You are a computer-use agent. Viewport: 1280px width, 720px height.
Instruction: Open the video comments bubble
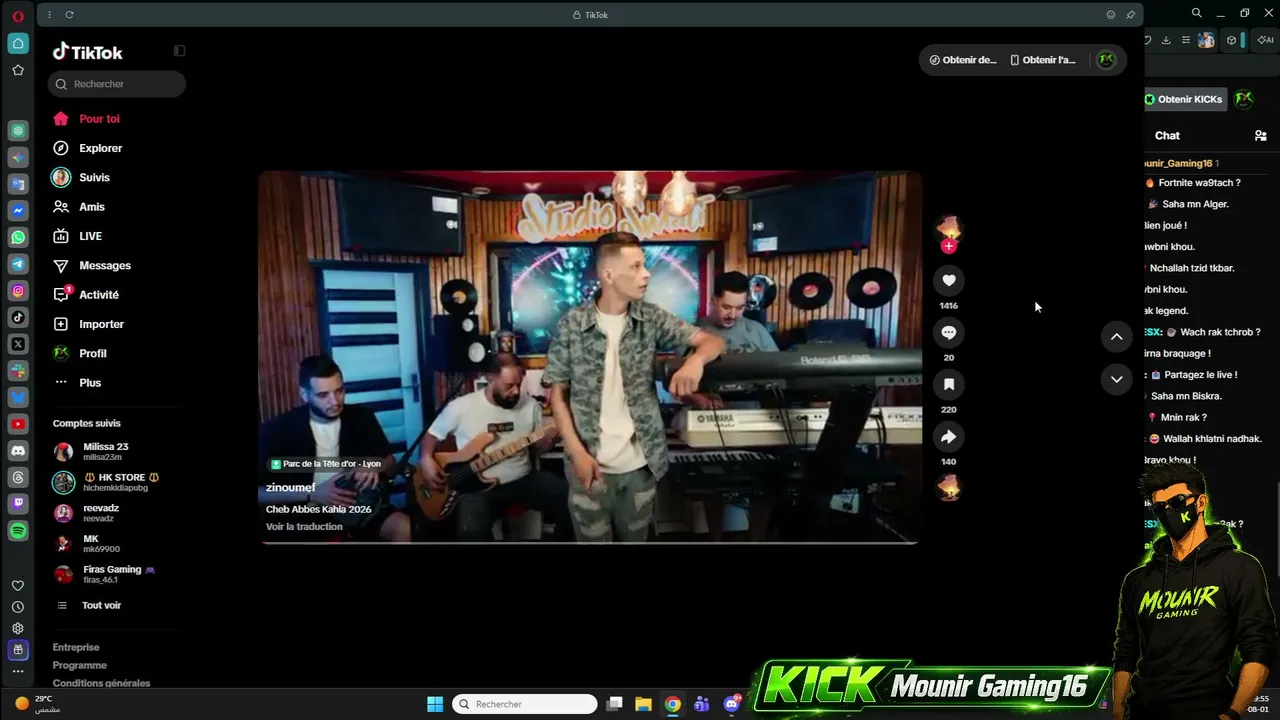click(x=949, y=332)
